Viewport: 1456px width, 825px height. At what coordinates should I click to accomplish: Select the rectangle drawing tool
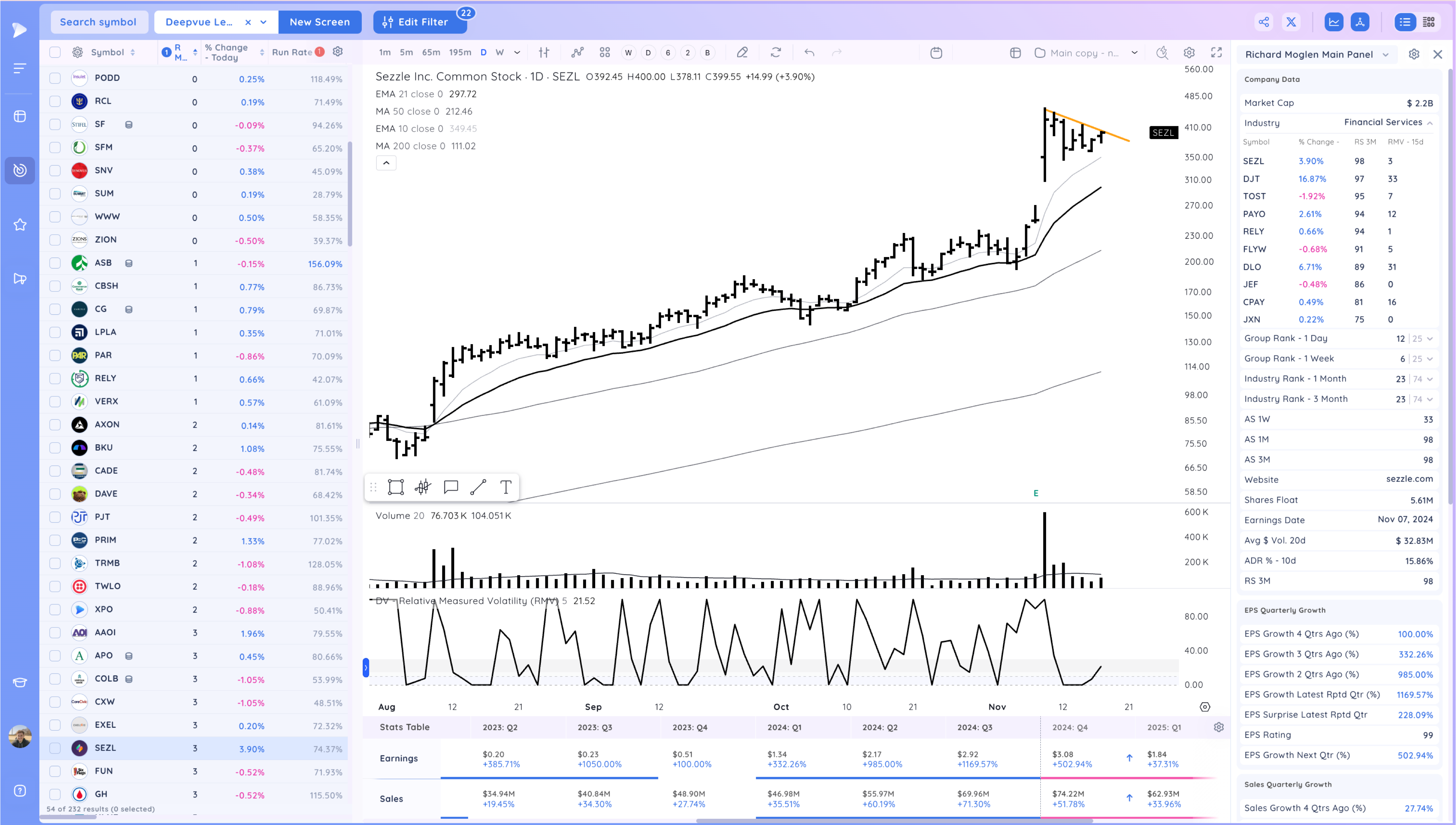[395, 487]
